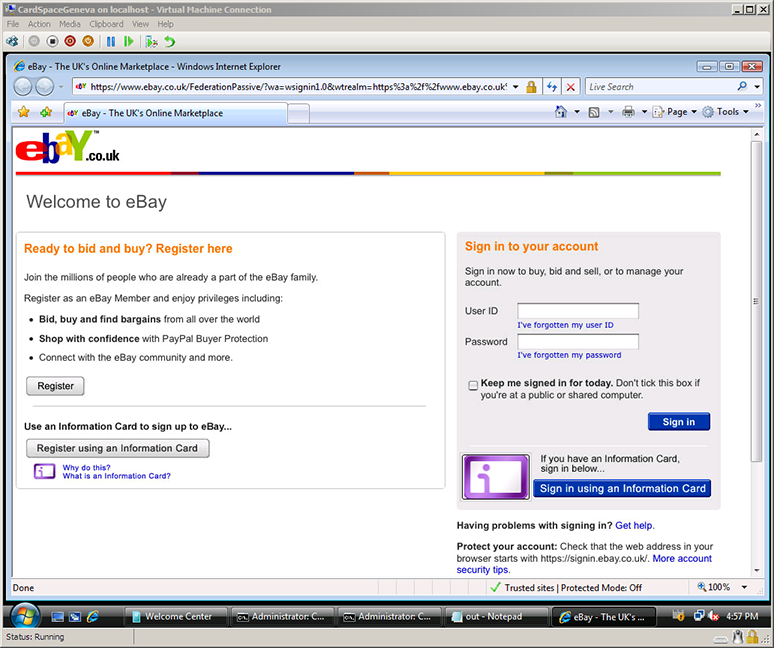Follow the I've forgotten my password link
This screenshot has width=774, height=648.
pos(569,355)
